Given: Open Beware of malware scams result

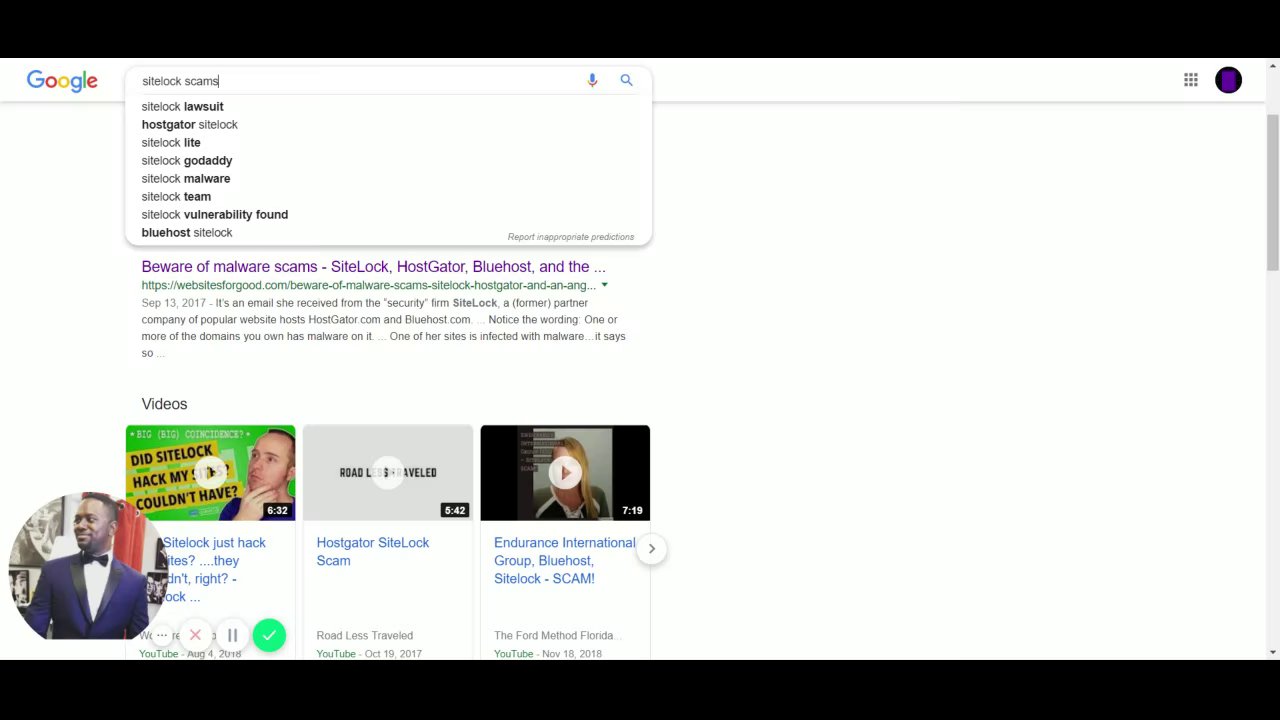Looking at the screenshot, I should 373,266.
